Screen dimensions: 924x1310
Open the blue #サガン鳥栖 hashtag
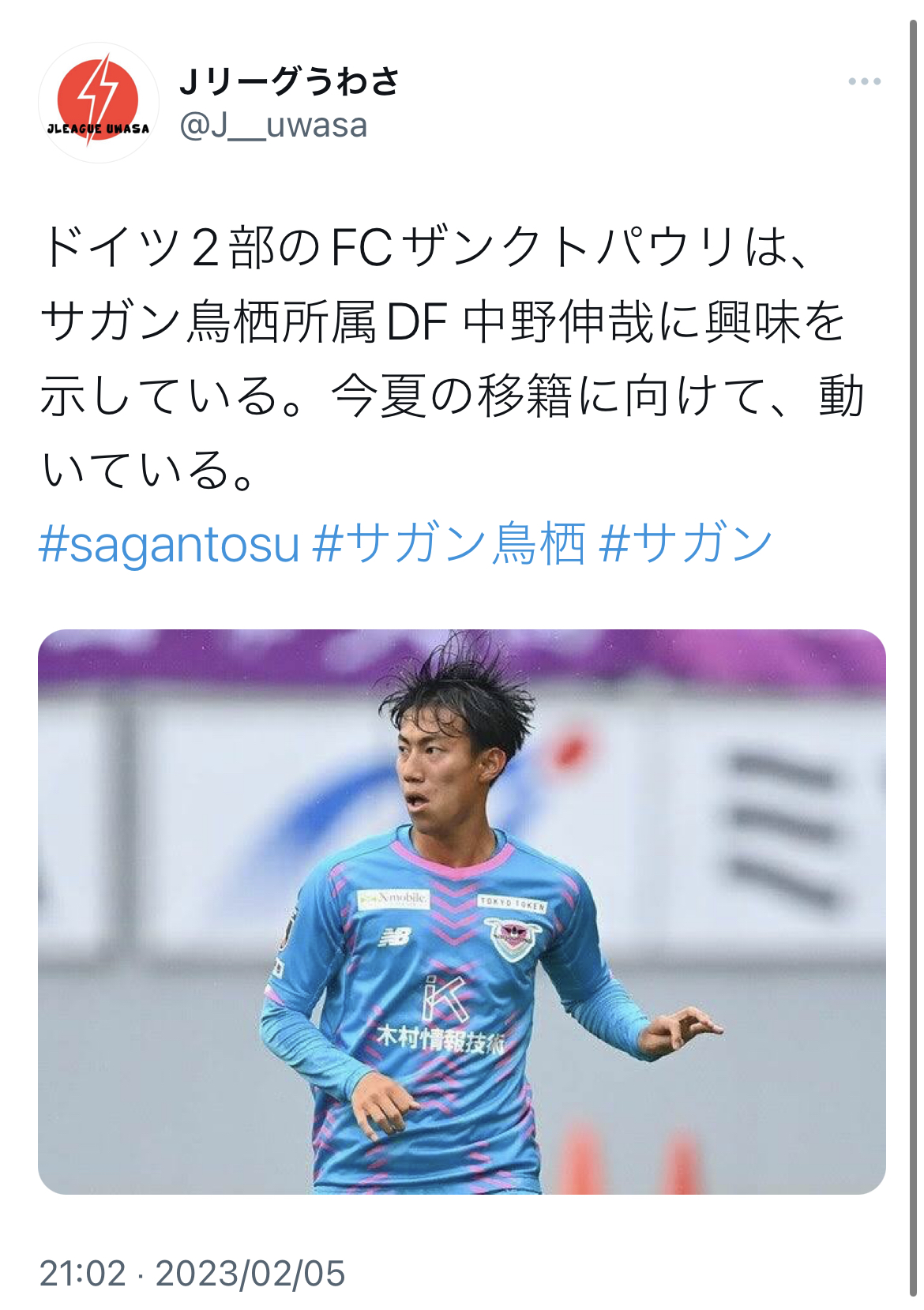click(x=449, y=544)
